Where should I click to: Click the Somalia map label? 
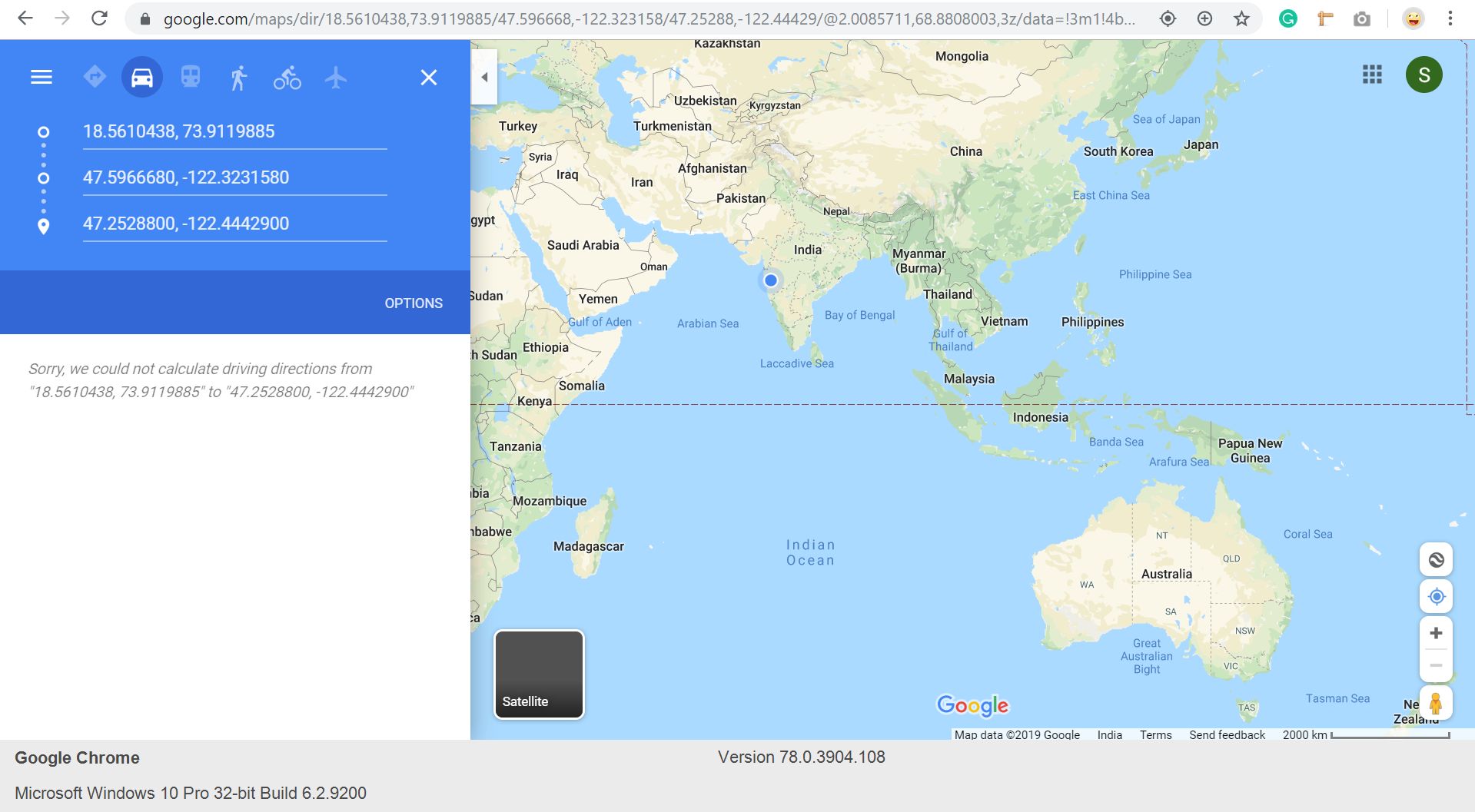tap(581, 386)
